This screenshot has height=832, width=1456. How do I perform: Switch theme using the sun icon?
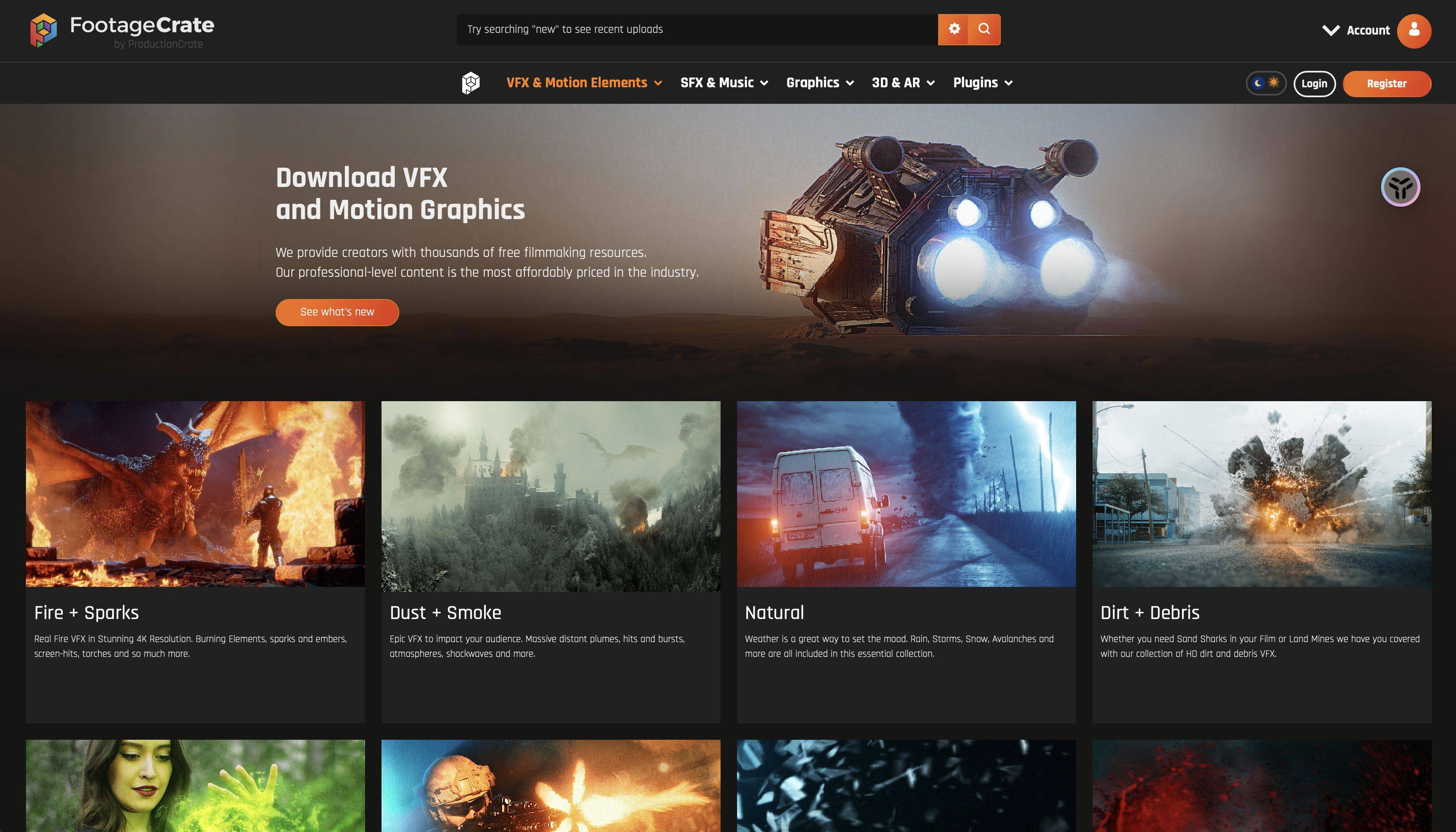(1274, 83)
